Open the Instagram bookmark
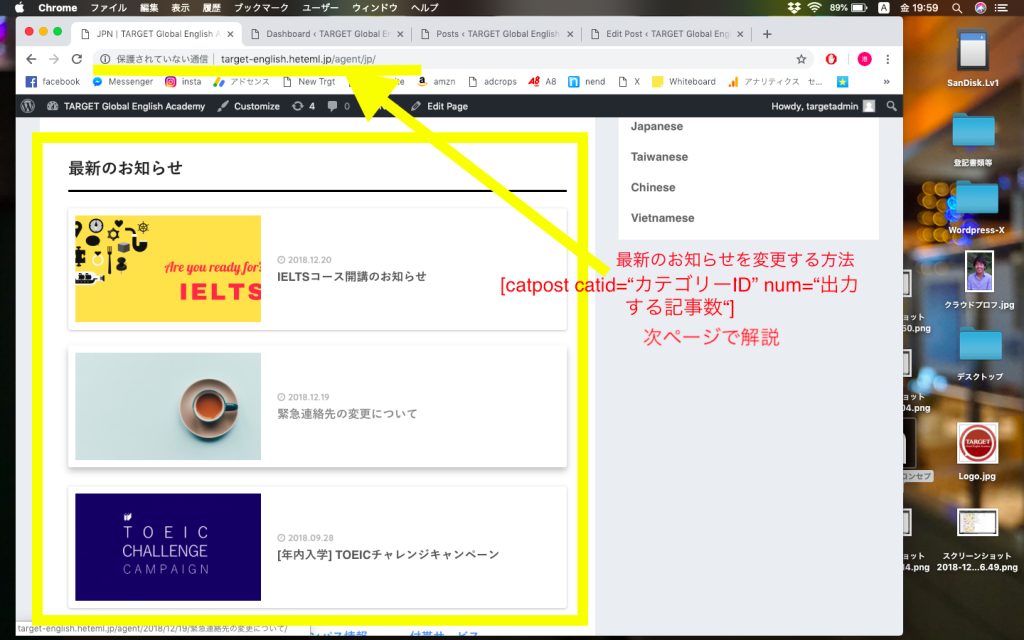 (183, 82)
